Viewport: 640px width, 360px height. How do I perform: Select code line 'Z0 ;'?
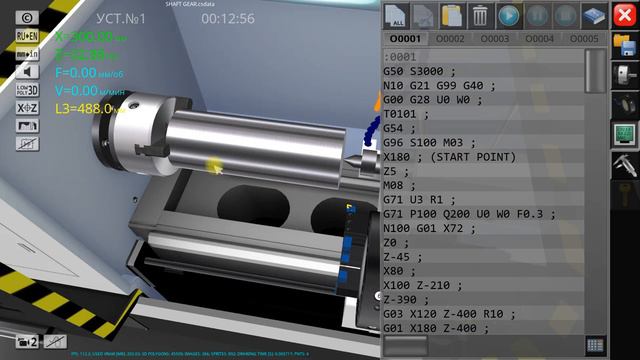pos(484,243)
